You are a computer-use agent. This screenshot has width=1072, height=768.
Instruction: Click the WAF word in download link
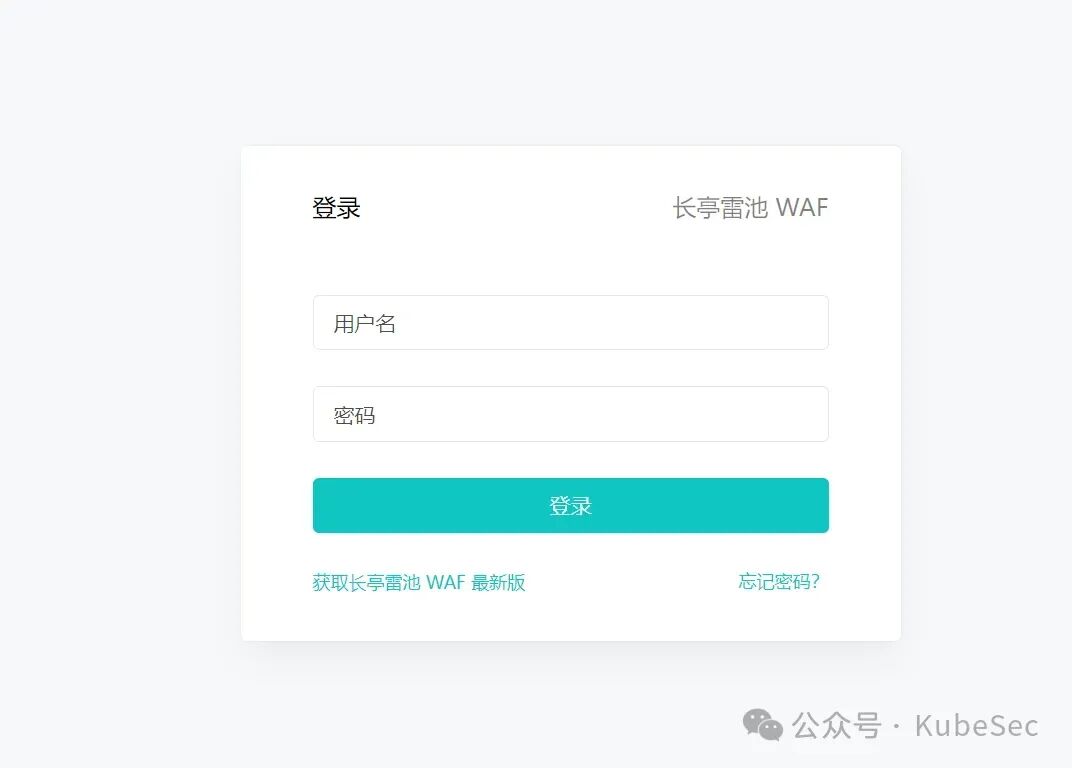pos(446,583)
